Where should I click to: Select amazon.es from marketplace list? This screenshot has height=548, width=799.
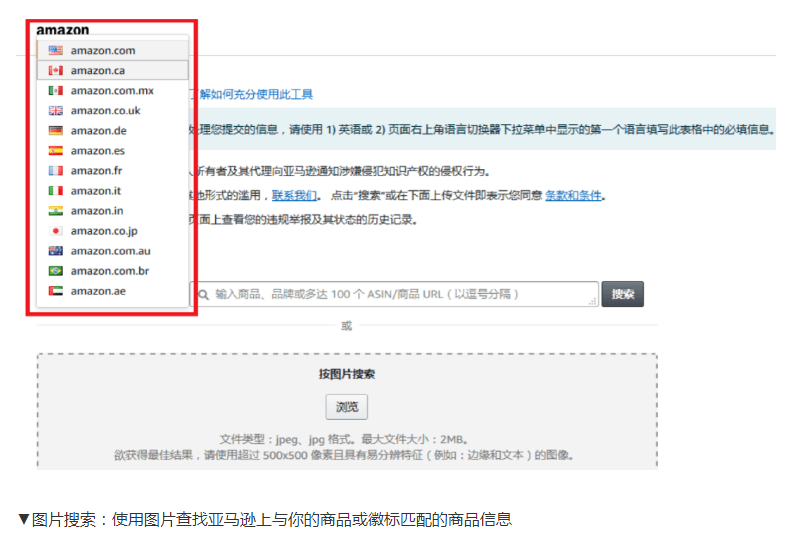click(97, 151)
